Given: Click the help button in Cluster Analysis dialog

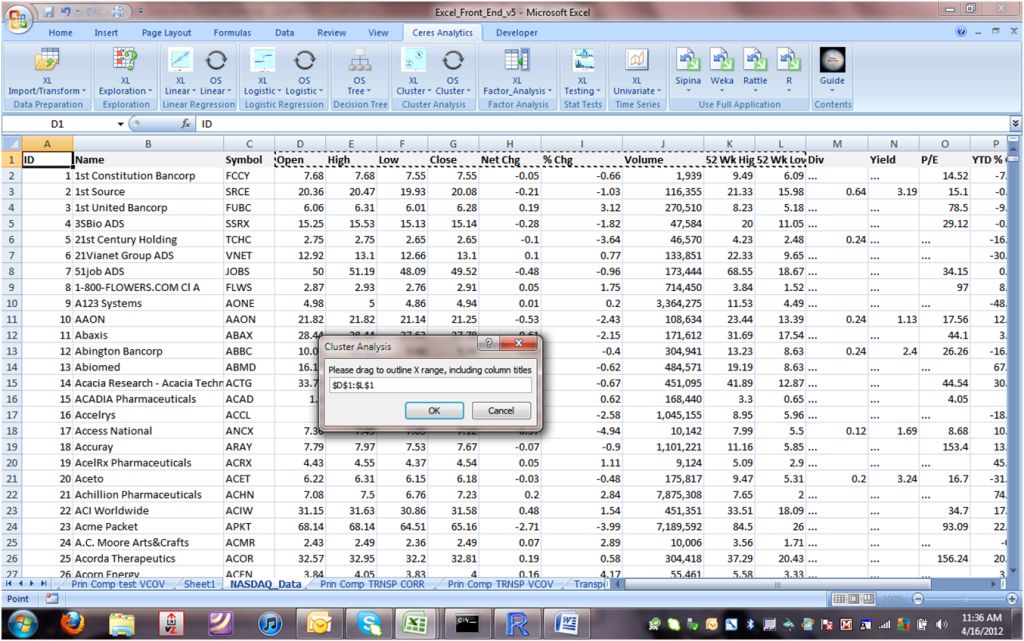Looking at the screenshot, I should (488, 343).
